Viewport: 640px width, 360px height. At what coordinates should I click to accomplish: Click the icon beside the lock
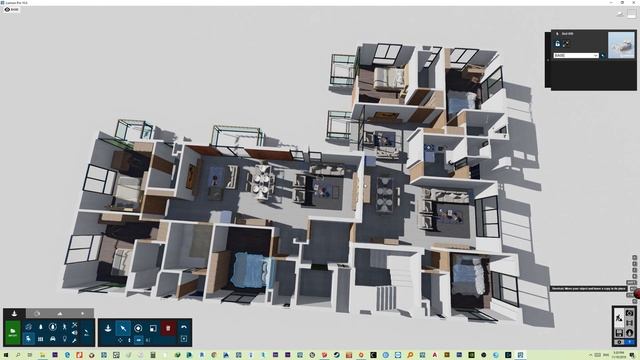tap(566, 43)
